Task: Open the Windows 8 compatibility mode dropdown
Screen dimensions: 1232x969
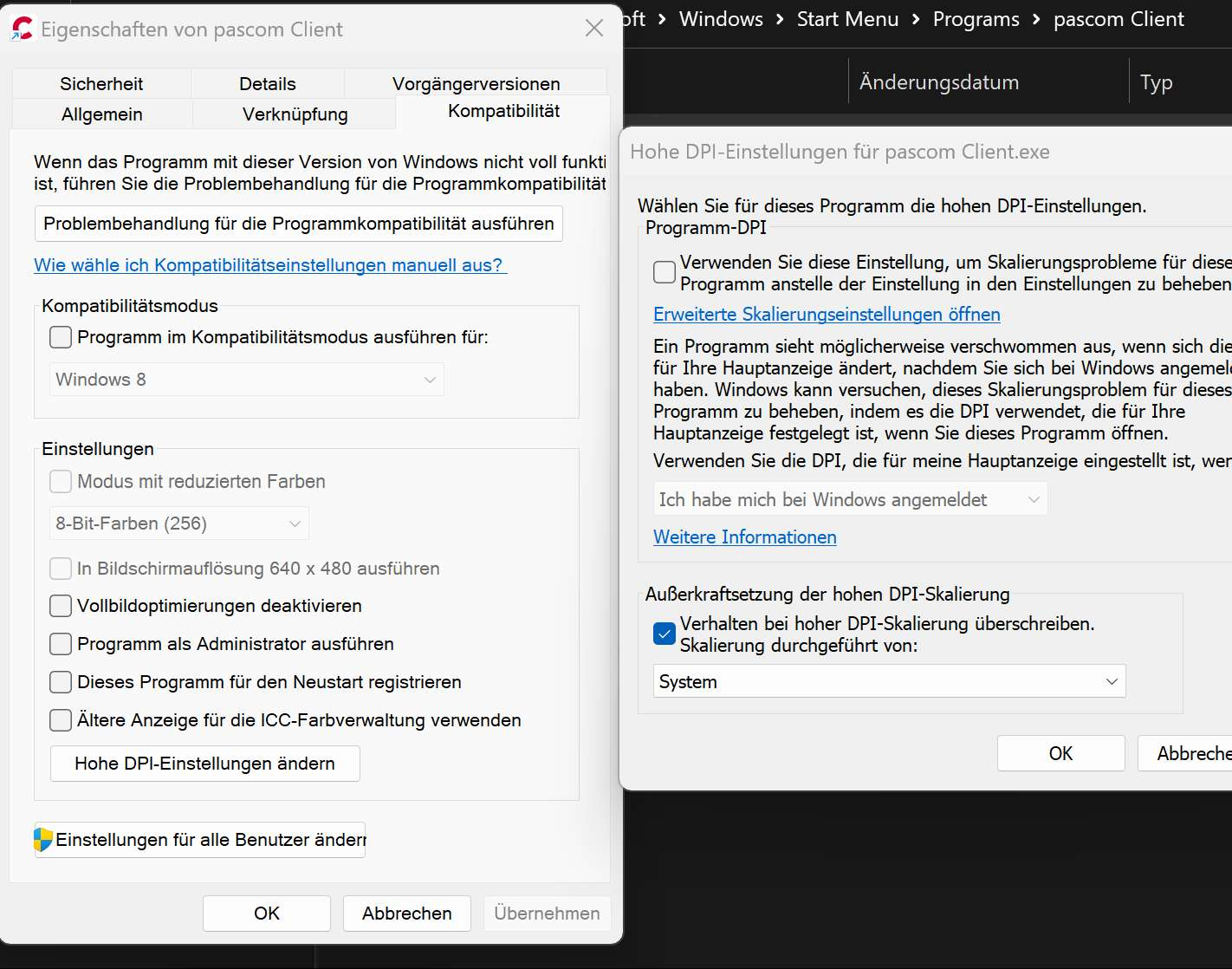Action: pos(247,380)
